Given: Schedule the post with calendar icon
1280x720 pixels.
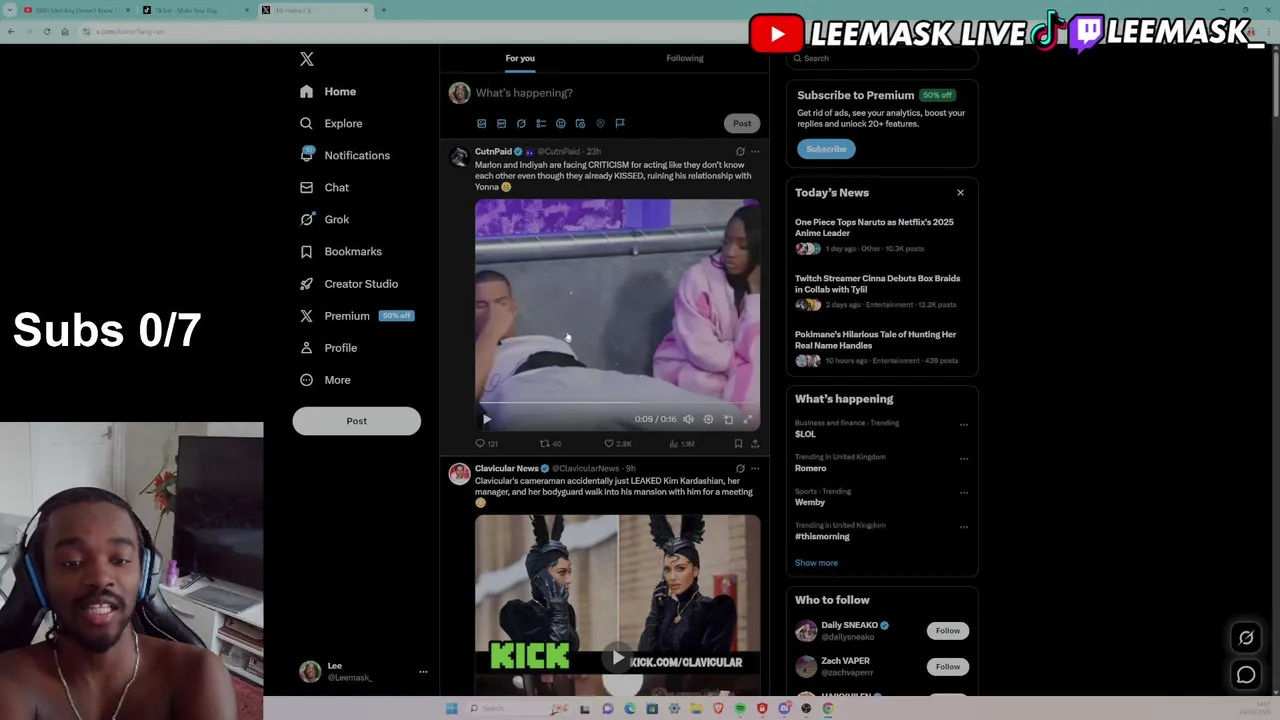Looking at the screenshot, I should [x=580, y=123].
